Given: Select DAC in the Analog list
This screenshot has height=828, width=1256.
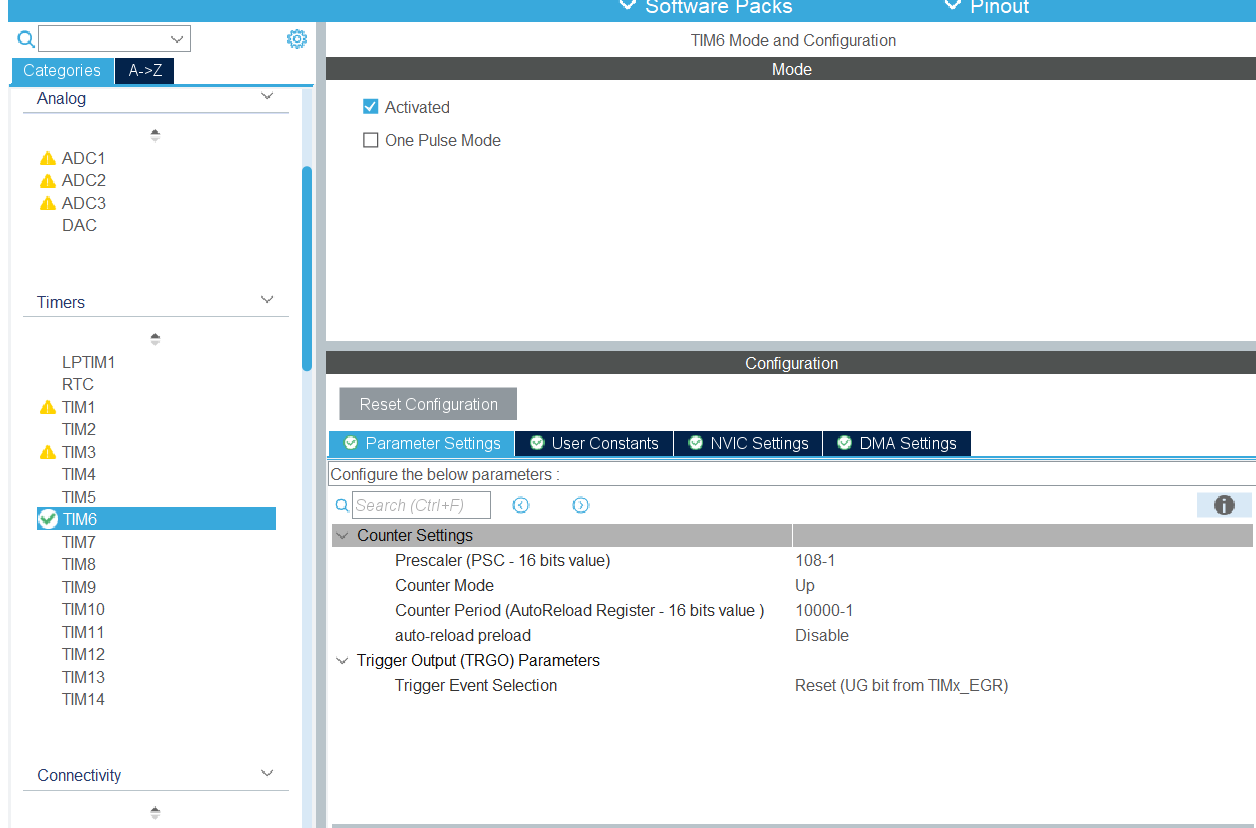Looking at the screenshot, I should point(79,225).
